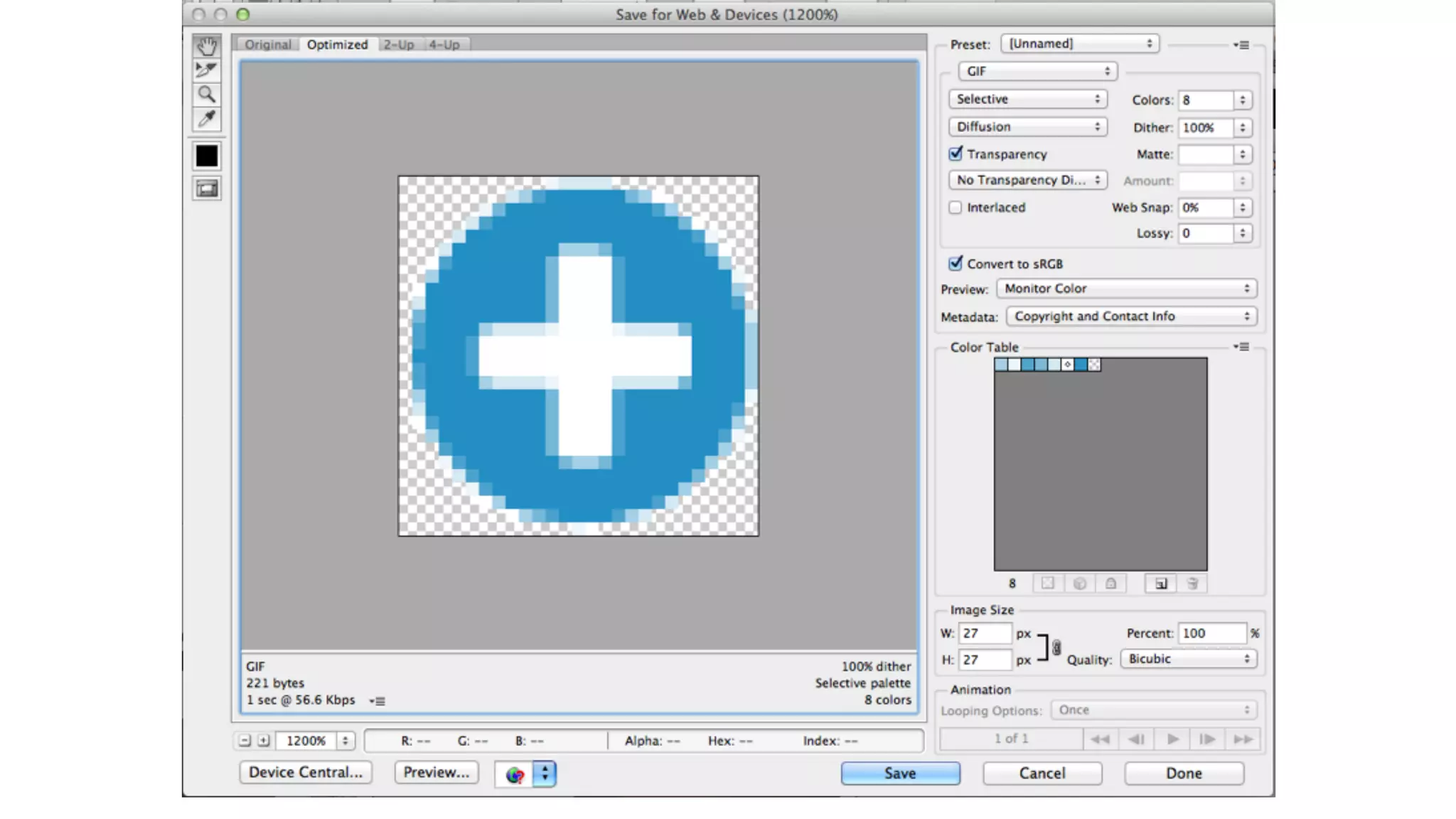Select the Hand tool

(x=207, y=46)
